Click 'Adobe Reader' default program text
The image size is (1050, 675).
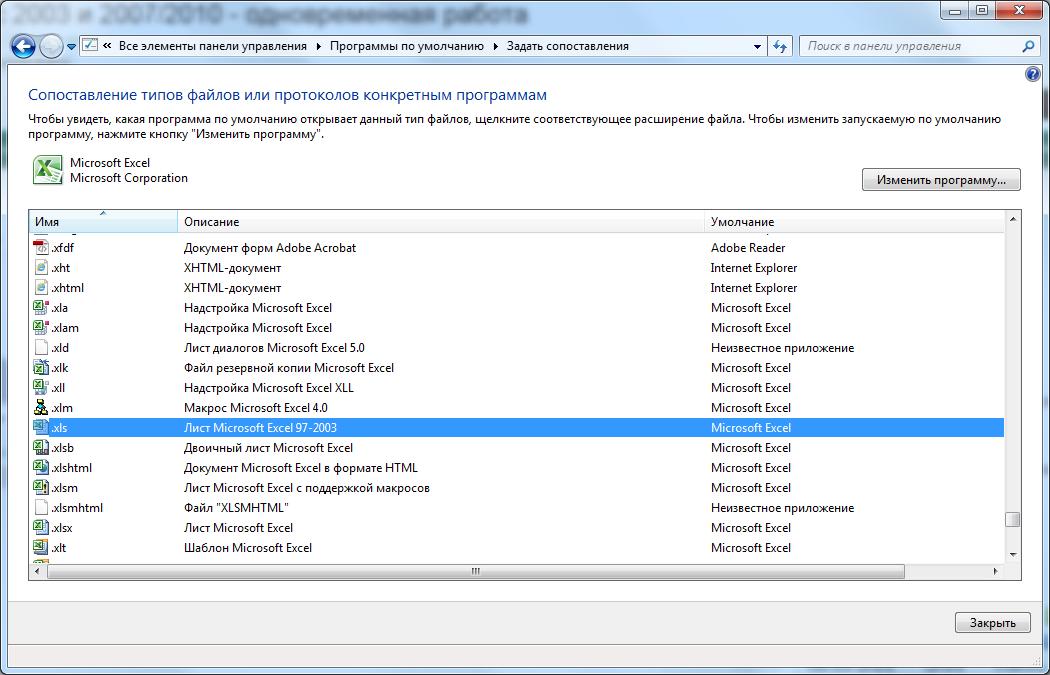(x=748, y=248)
